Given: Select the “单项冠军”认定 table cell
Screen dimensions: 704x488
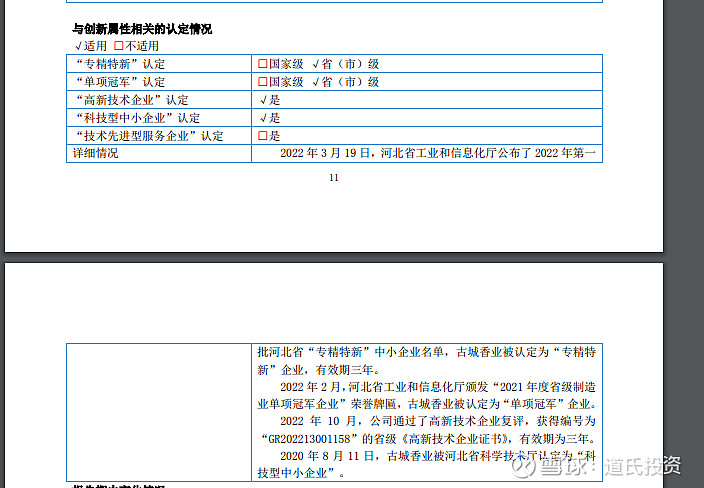Looking at the screenshot, I should click(x=159, y=82).
